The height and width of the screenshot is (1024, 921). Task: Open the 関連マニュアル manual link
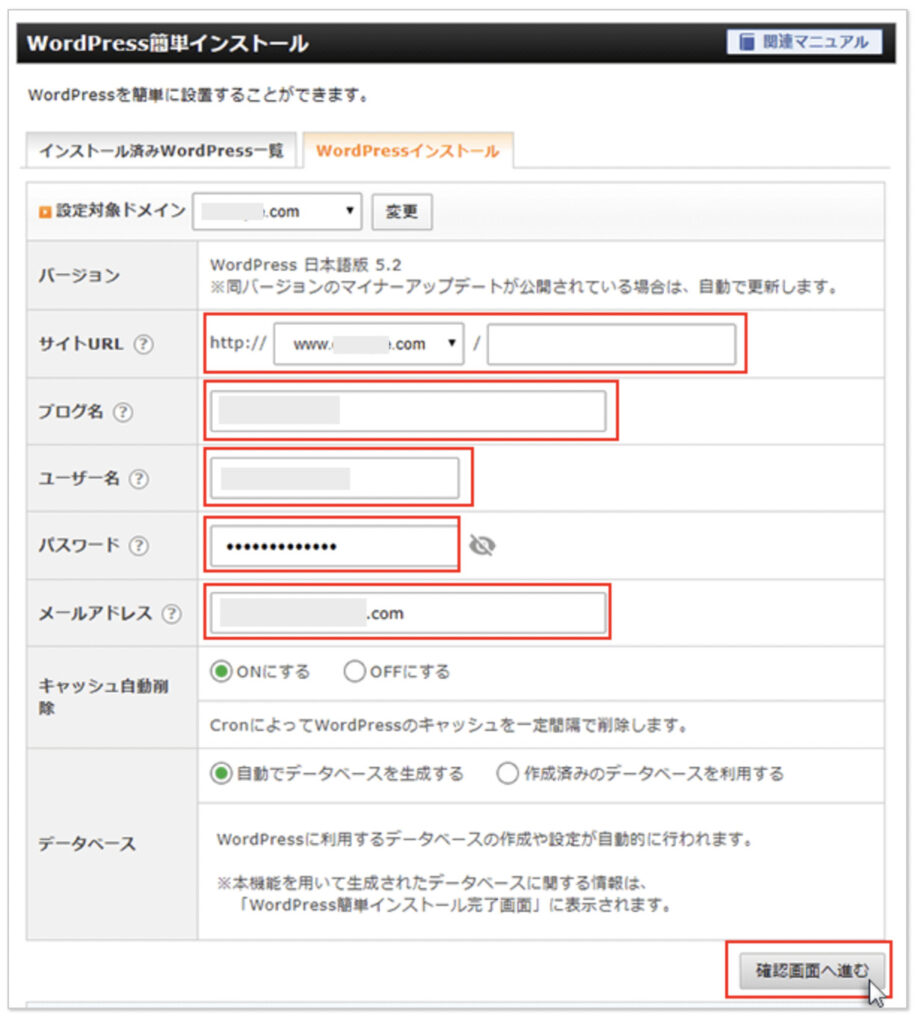[804, 42]
